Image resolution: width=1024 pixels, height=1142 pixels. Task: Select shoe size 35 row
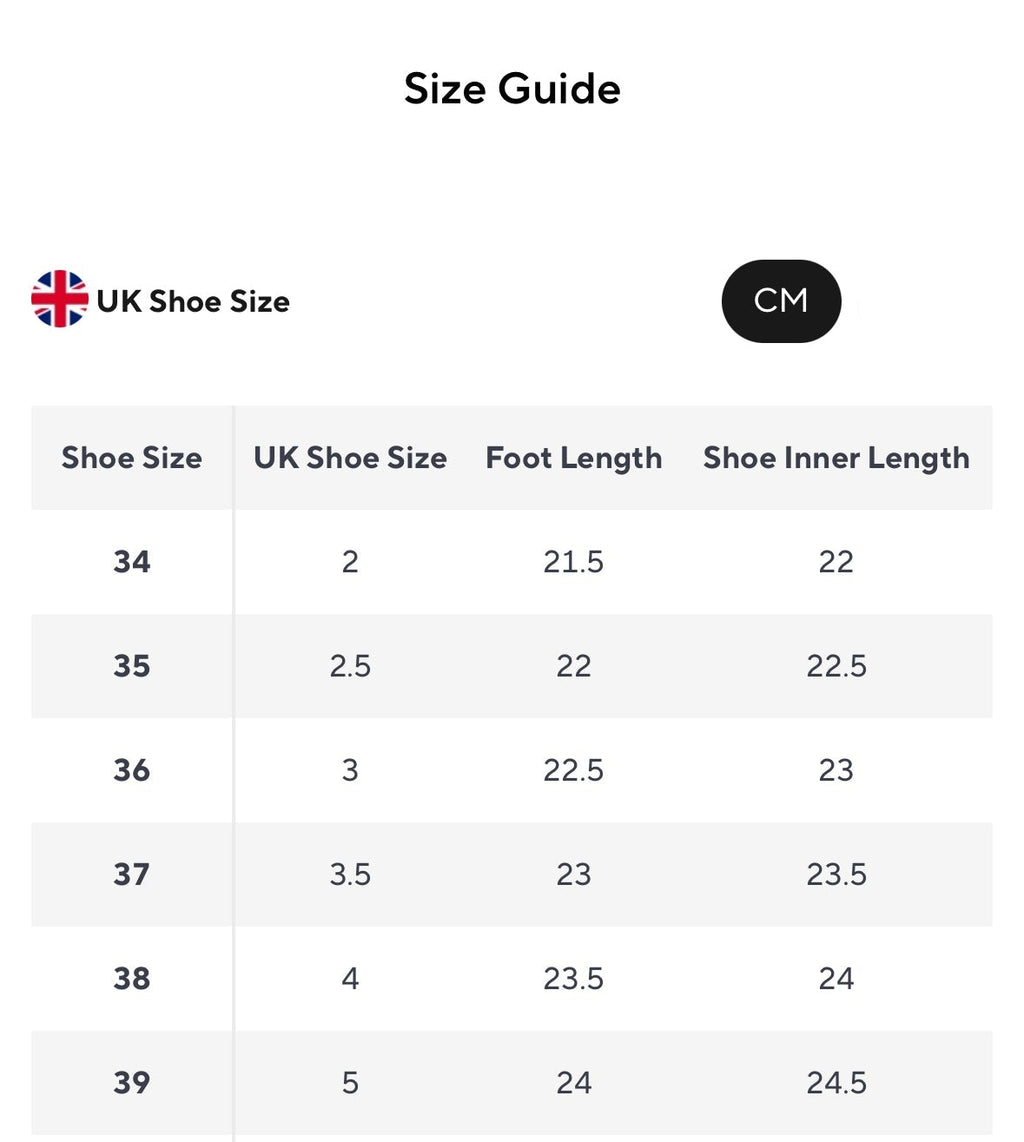[x=131, y=666]
